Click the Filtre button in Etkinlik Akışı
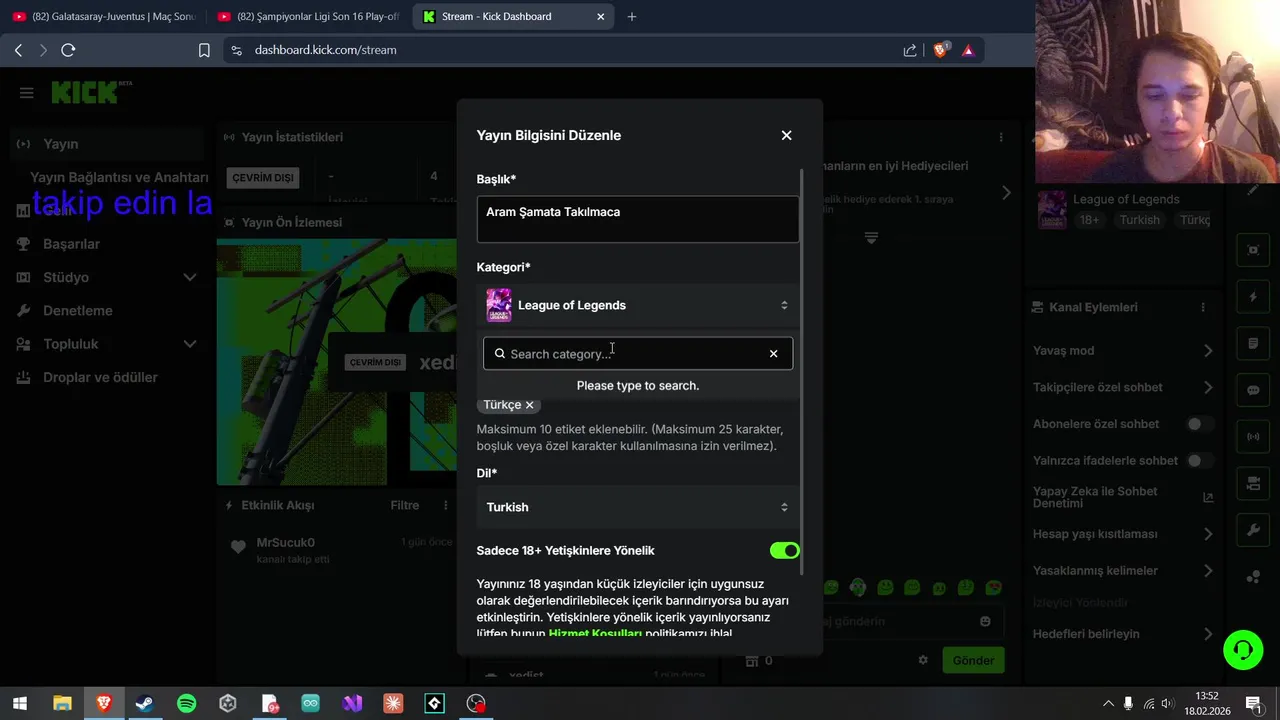The width and height of the screenshot is (1280, 720). coord(405,506)
